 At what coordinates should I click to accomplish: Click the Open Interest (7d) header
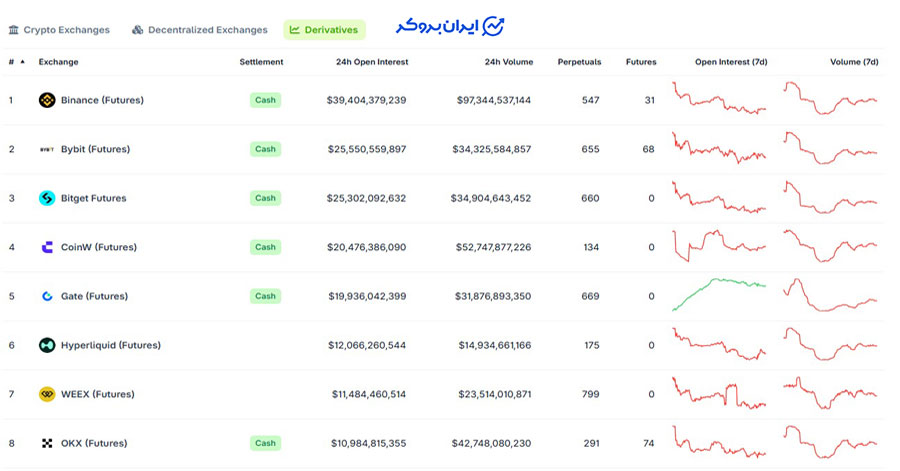click(x=731, y=62)
